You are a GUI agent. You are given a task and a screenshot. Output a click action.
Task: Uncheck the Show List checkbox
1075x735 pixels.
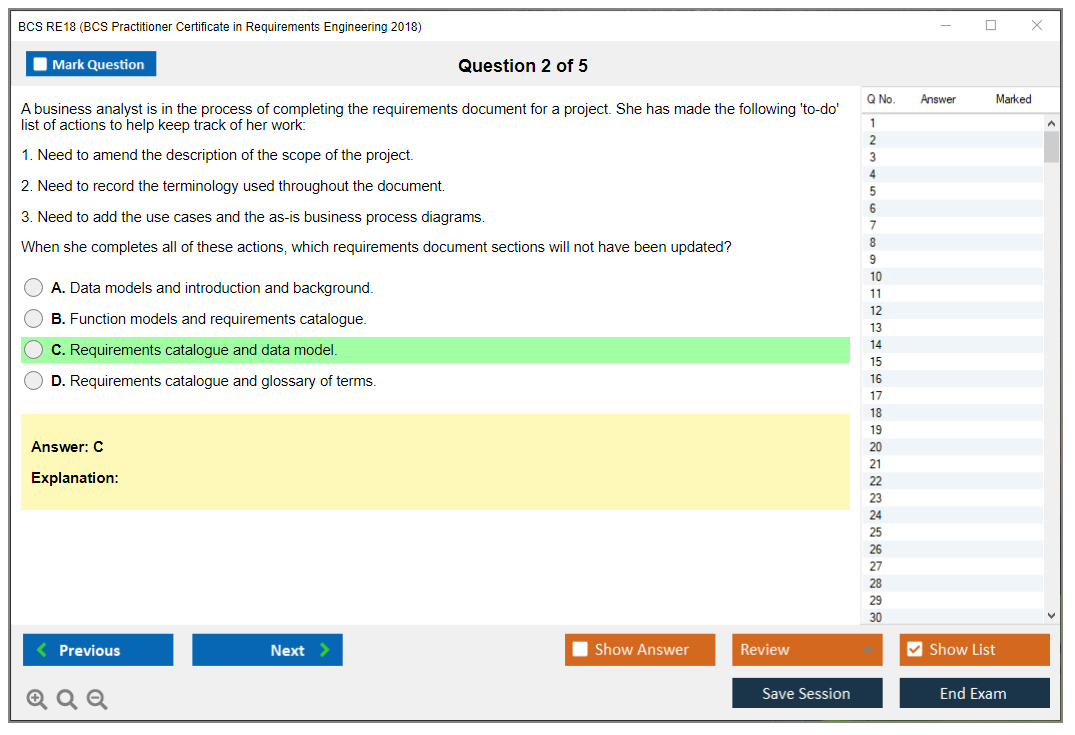[914, 650]
